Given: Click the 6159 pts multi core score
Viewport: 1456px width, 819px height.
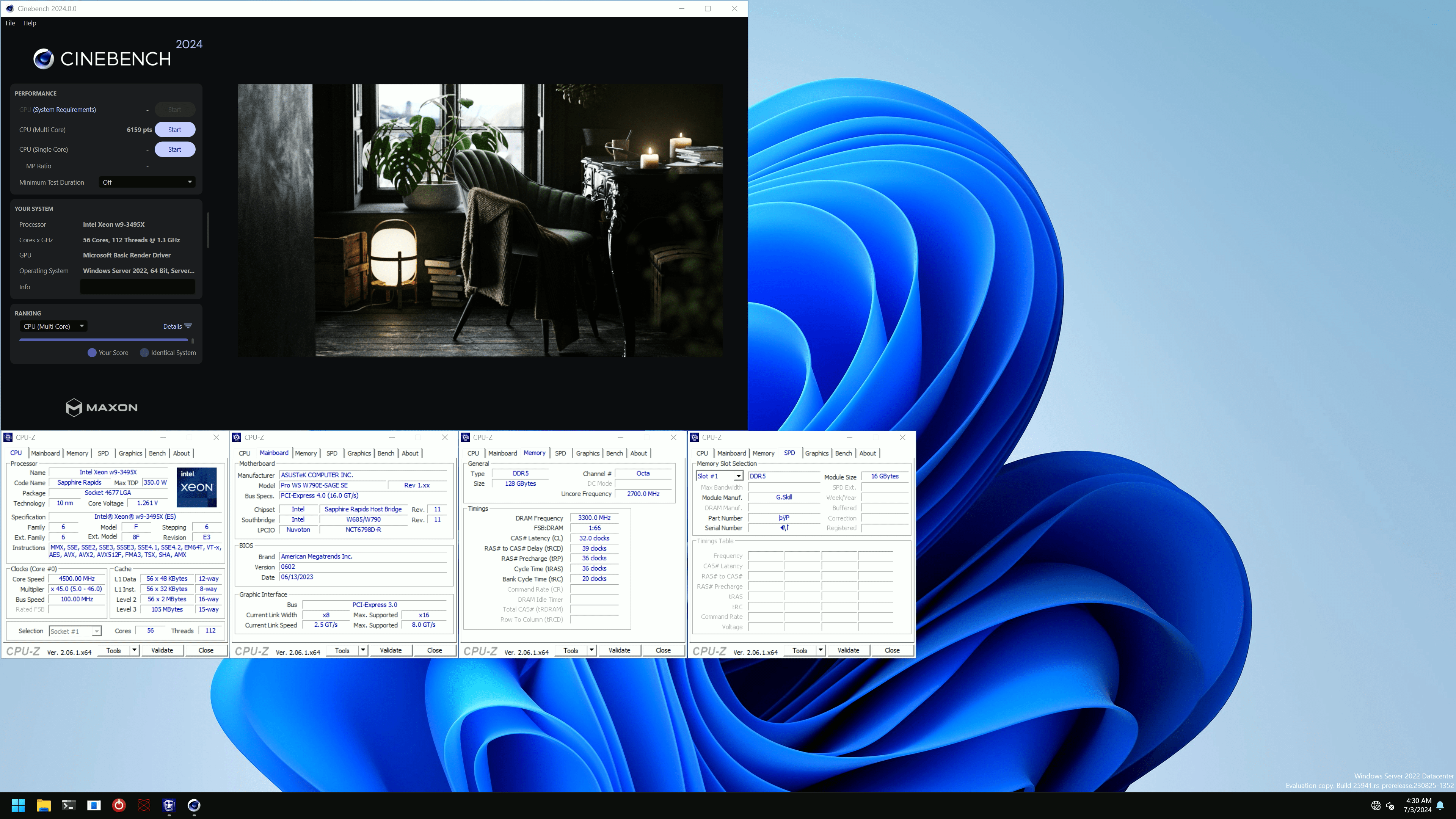Looking at the screenshot, I should [x=139, y=129].
